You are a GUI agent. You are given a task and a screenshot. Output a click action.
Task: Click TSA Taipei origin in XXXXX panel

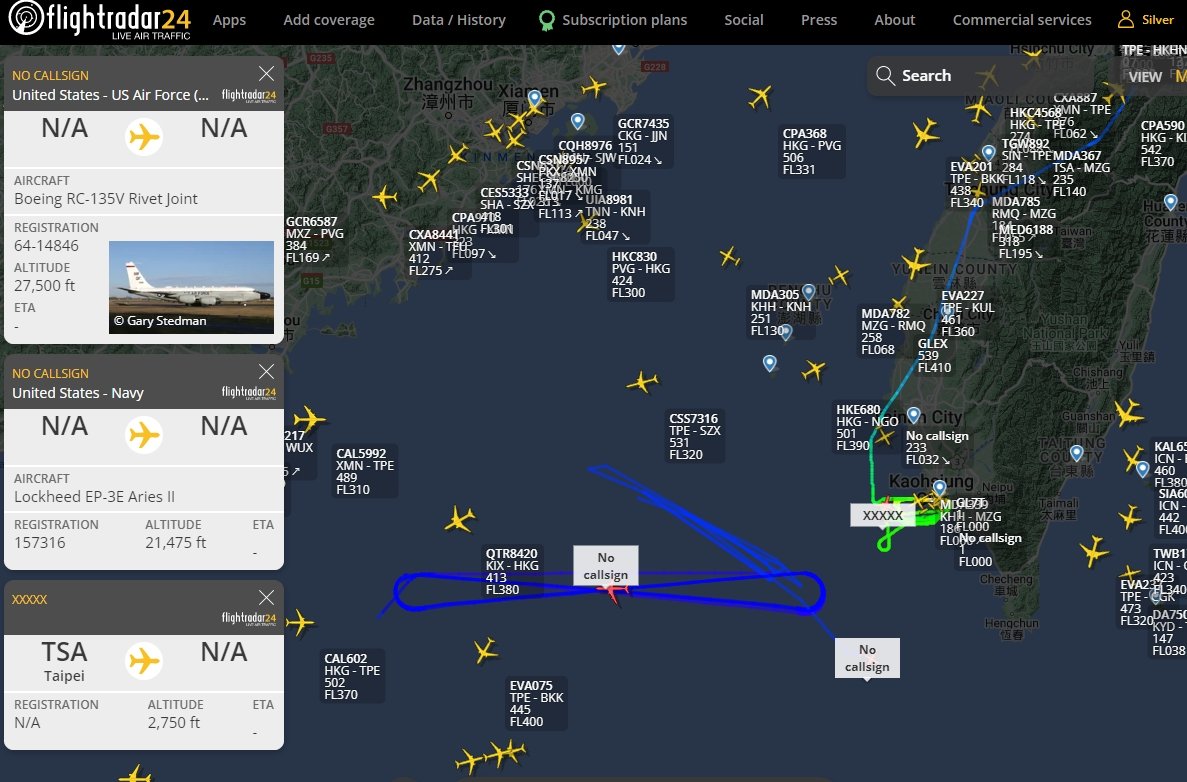tap(64, 660)
